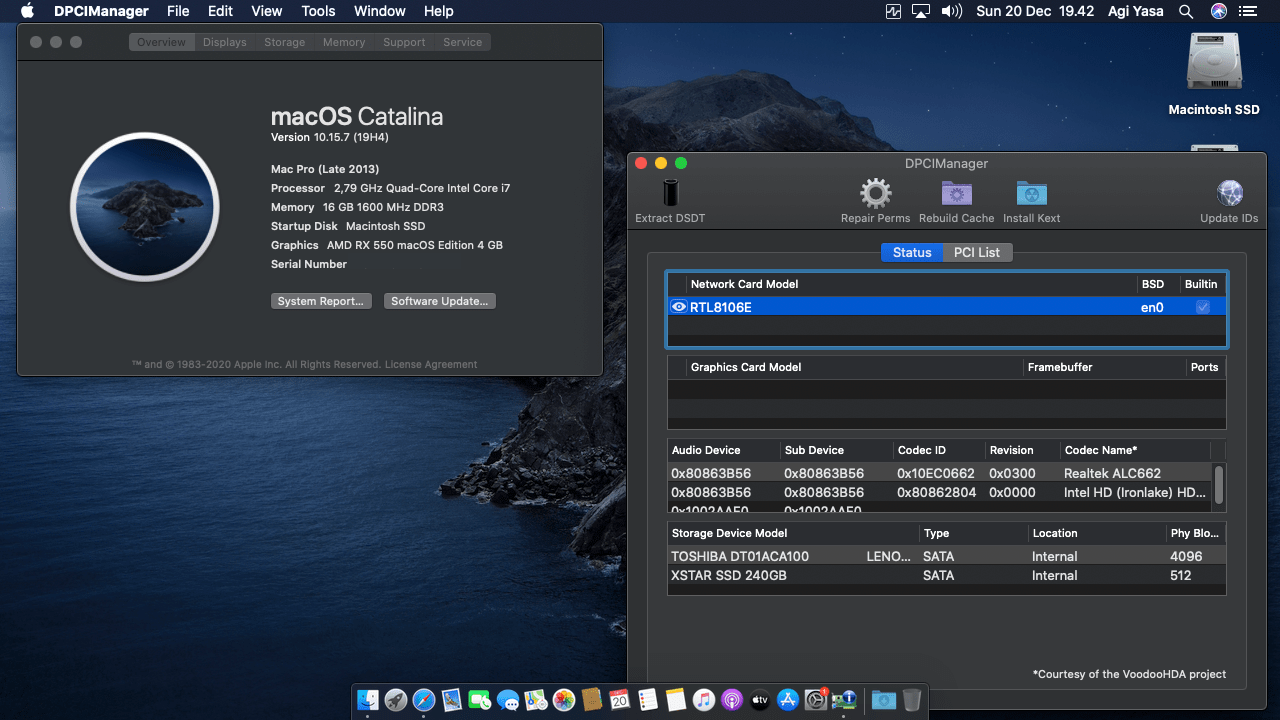Open the Help menu
Viewport: 1280px width, 720px height.
439,11
